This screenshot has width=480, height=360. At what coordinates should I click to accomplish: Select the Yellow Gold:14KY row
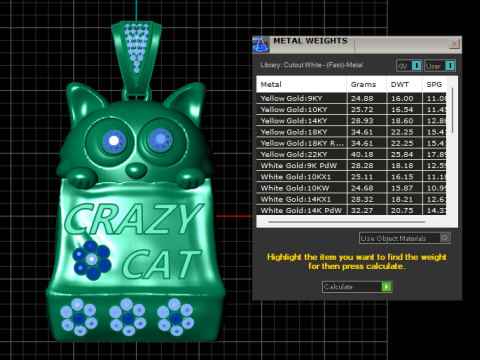(351, 121)
